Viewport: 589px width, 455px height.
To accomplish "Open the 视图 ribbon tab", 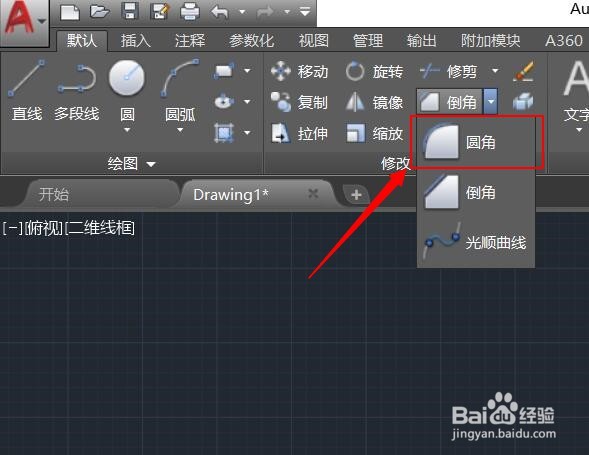I will 314,41.
